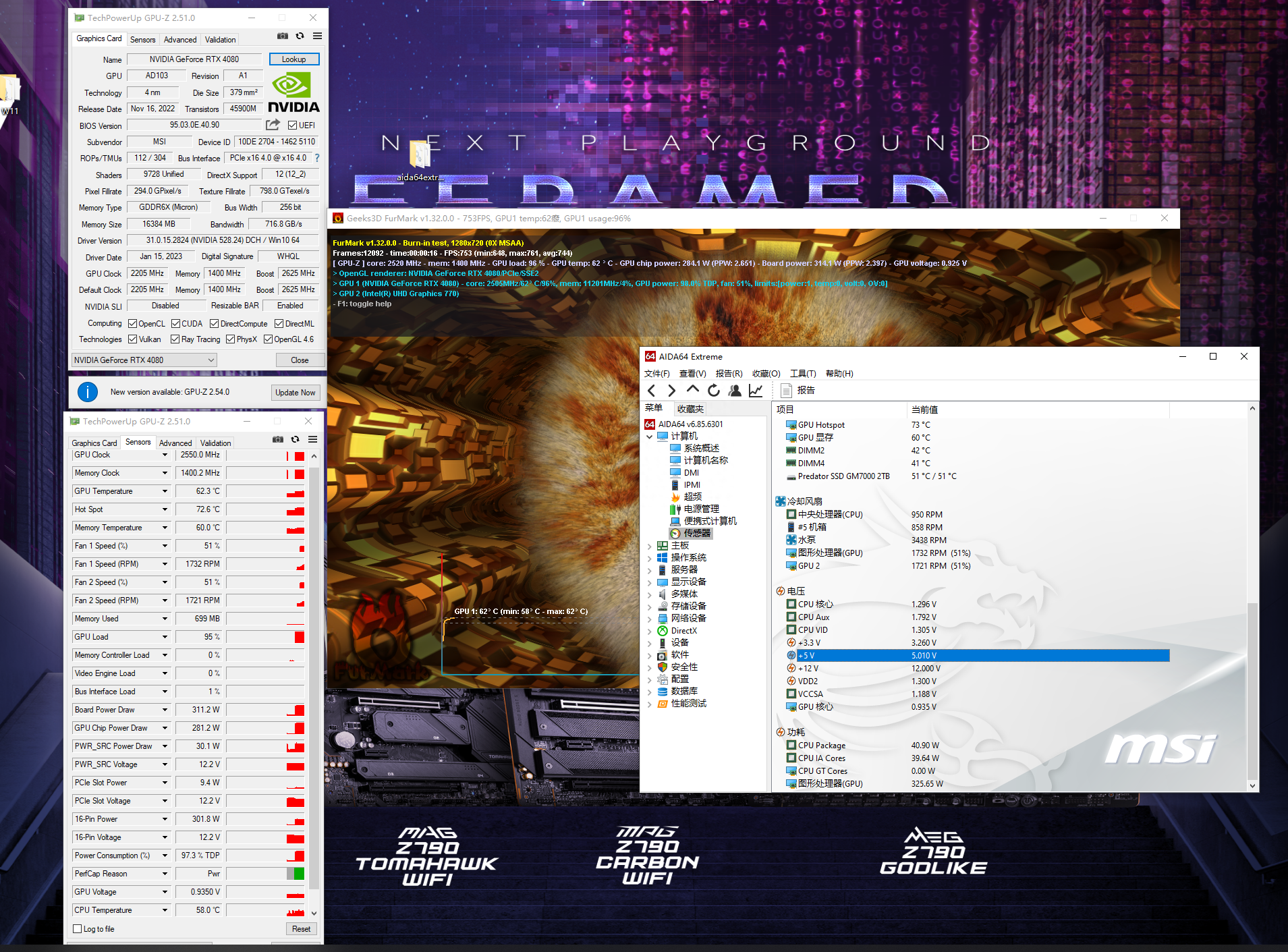Open AIDA64 文件(F) menu
1288x952 pixels.
click(657, 374)
